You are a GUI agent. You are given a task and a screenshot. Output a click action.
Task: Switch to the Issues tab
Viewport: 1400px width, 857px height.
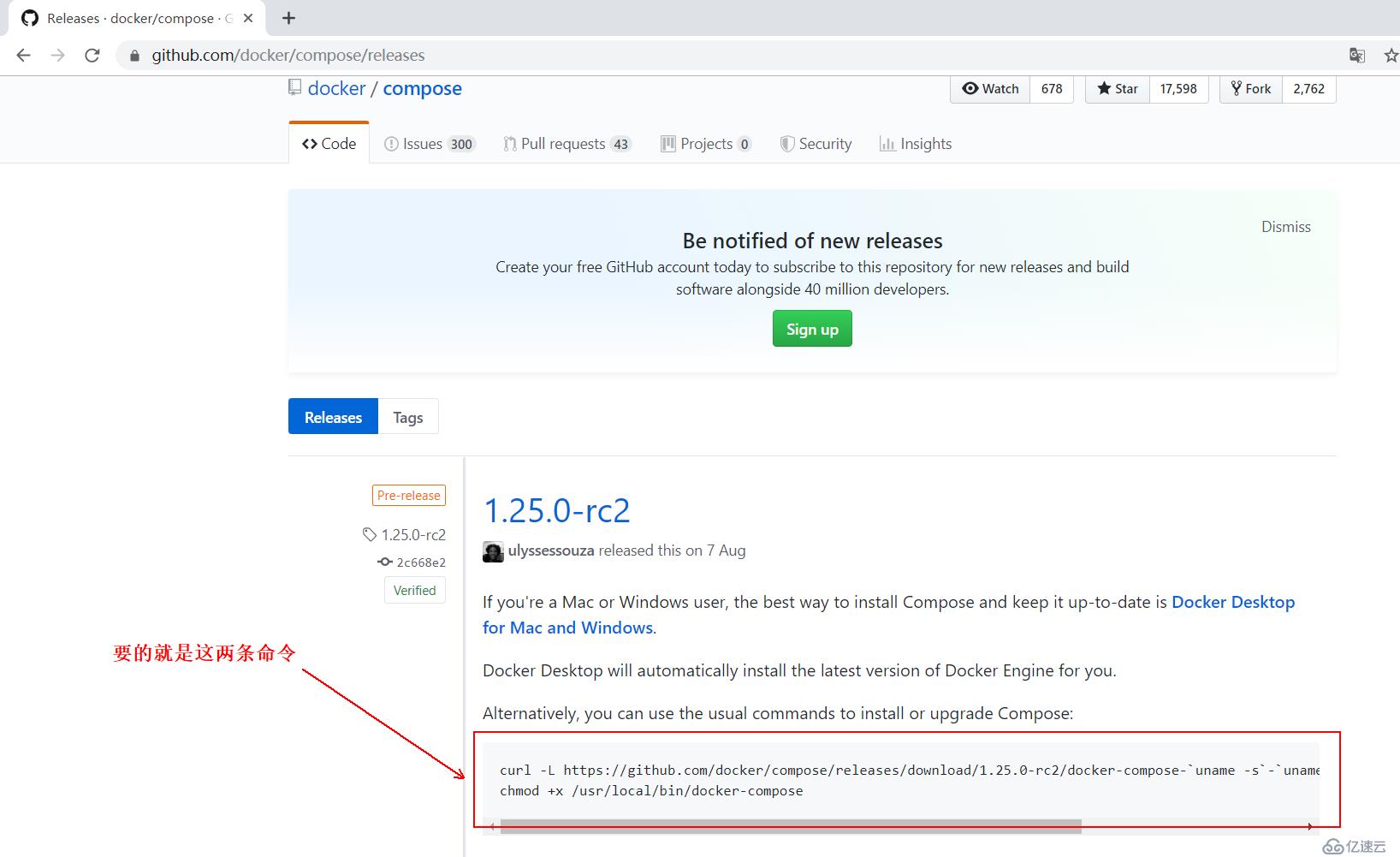click(x=429, y=144)
